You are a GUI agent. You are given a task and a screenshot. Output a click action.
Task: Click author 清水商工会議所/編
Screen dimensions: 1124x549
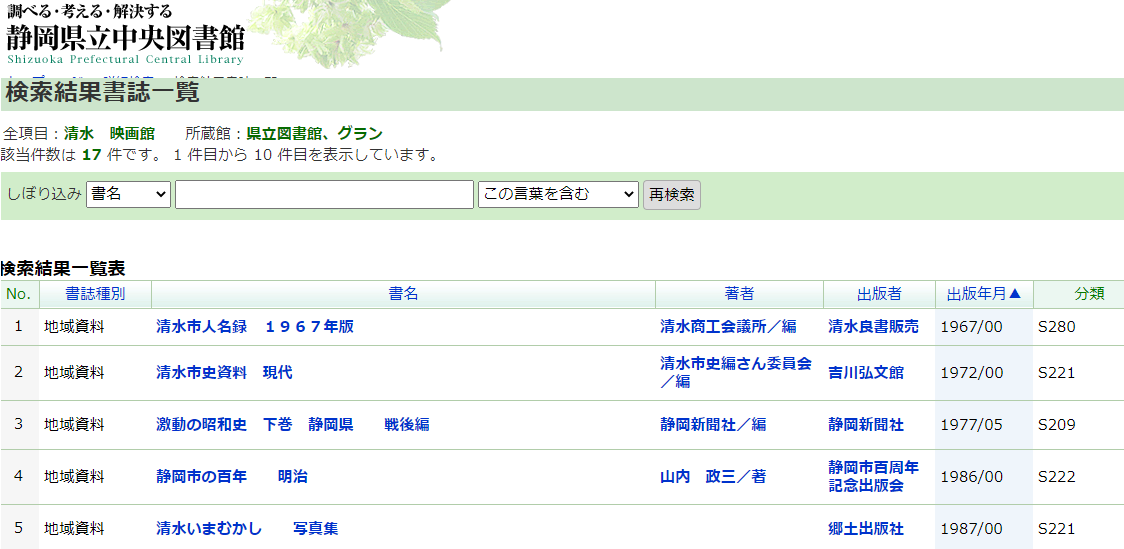pos(728,327)
